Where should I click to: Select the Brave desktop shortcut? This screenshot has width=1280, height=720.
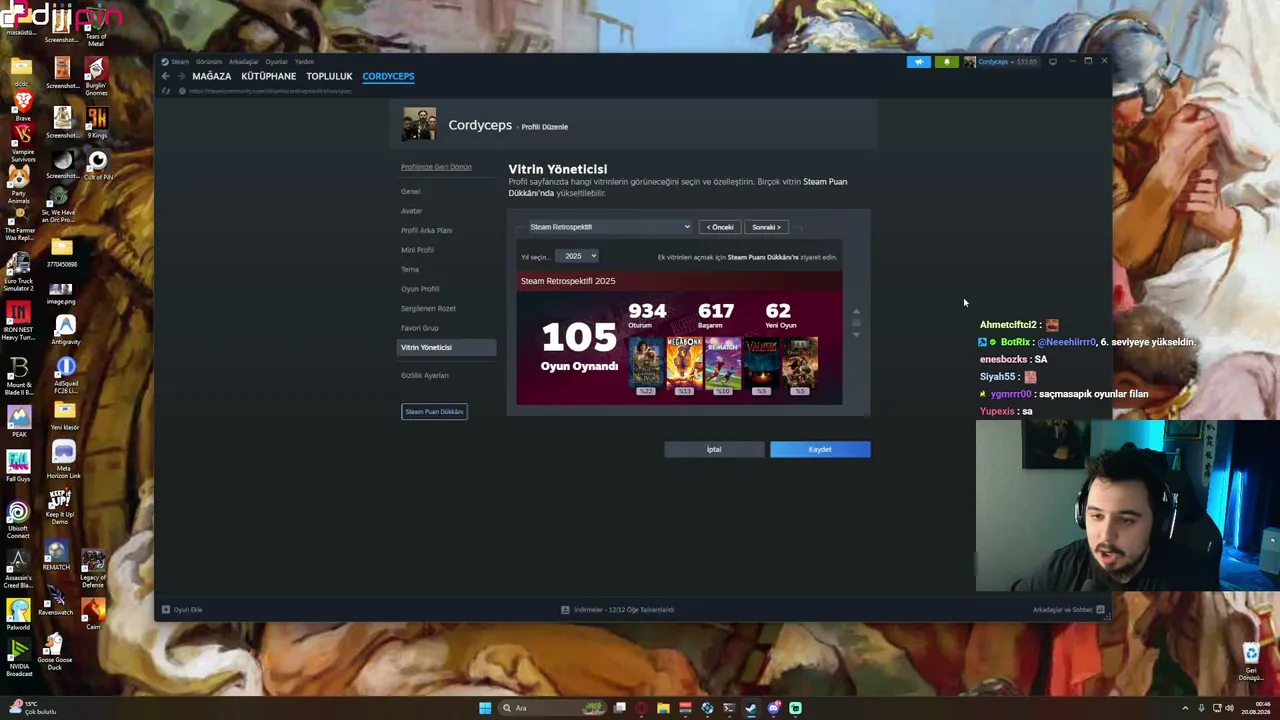pyautogui.click(x=22, y=106)
